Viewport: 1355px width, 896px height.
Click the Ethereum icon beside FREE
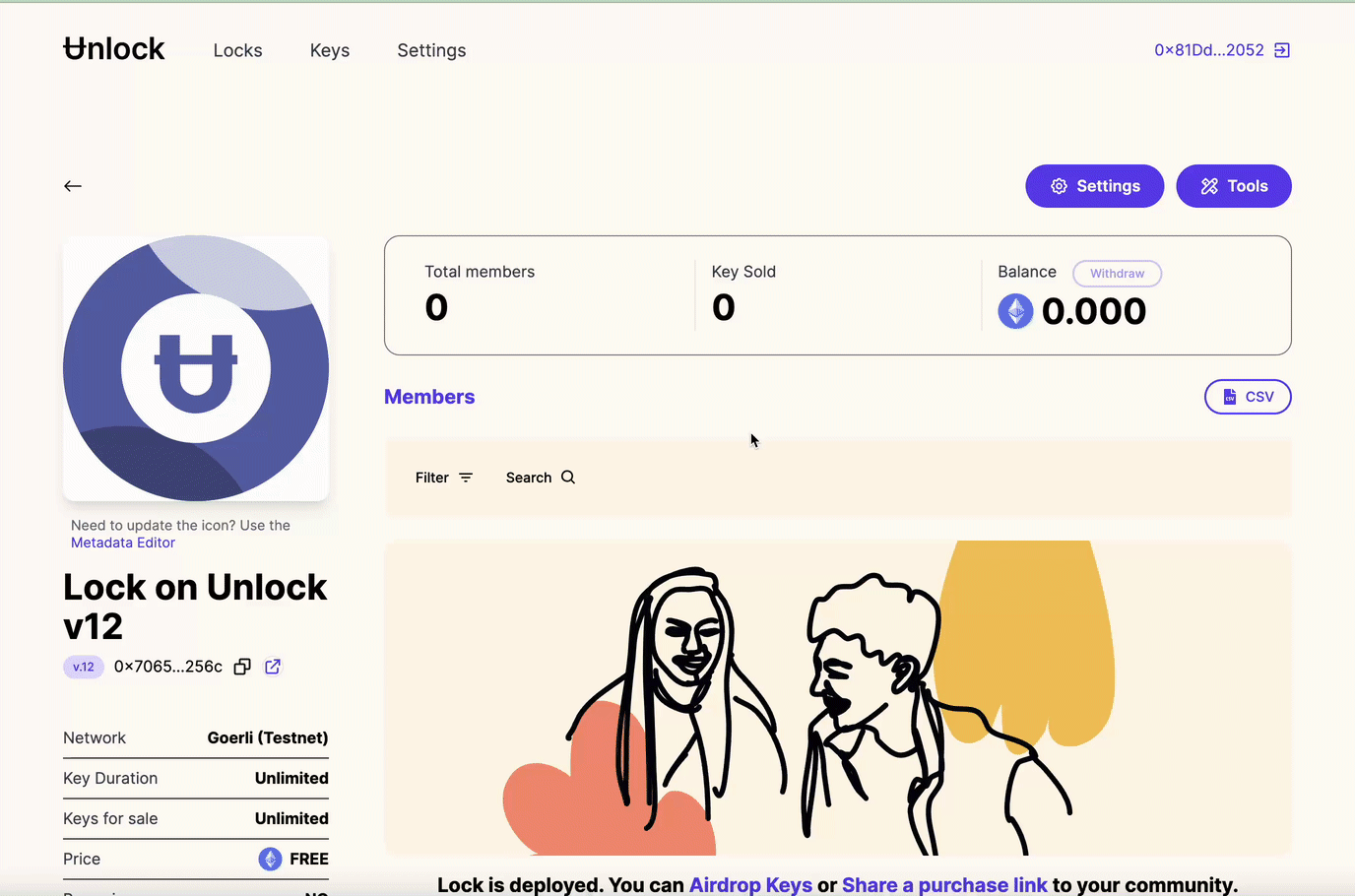(270, 859)
